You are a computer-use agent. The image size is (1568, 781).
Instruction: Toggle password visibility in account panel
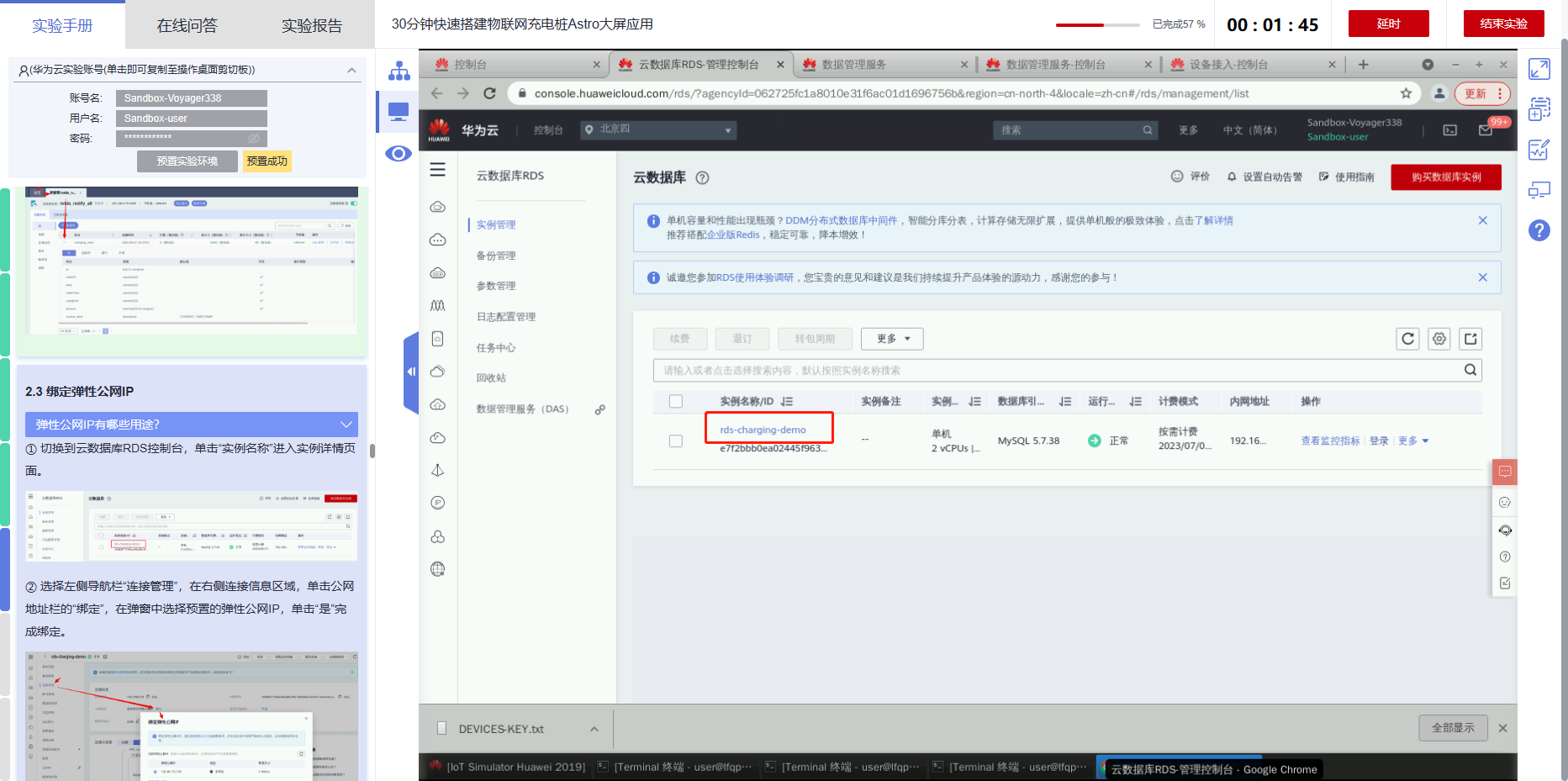coord(254,138)
